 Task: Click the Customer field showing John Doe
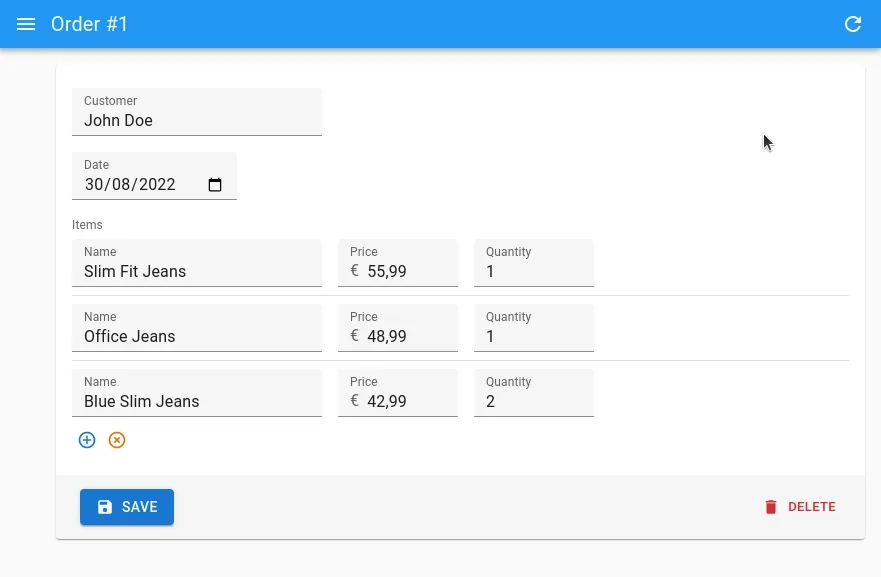[197, 120]
